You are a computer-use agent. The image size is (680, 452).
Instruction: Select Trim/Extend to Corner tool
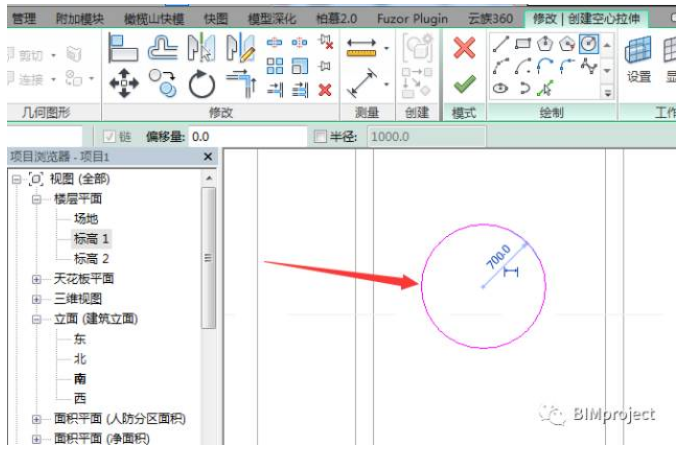[241, 84]
